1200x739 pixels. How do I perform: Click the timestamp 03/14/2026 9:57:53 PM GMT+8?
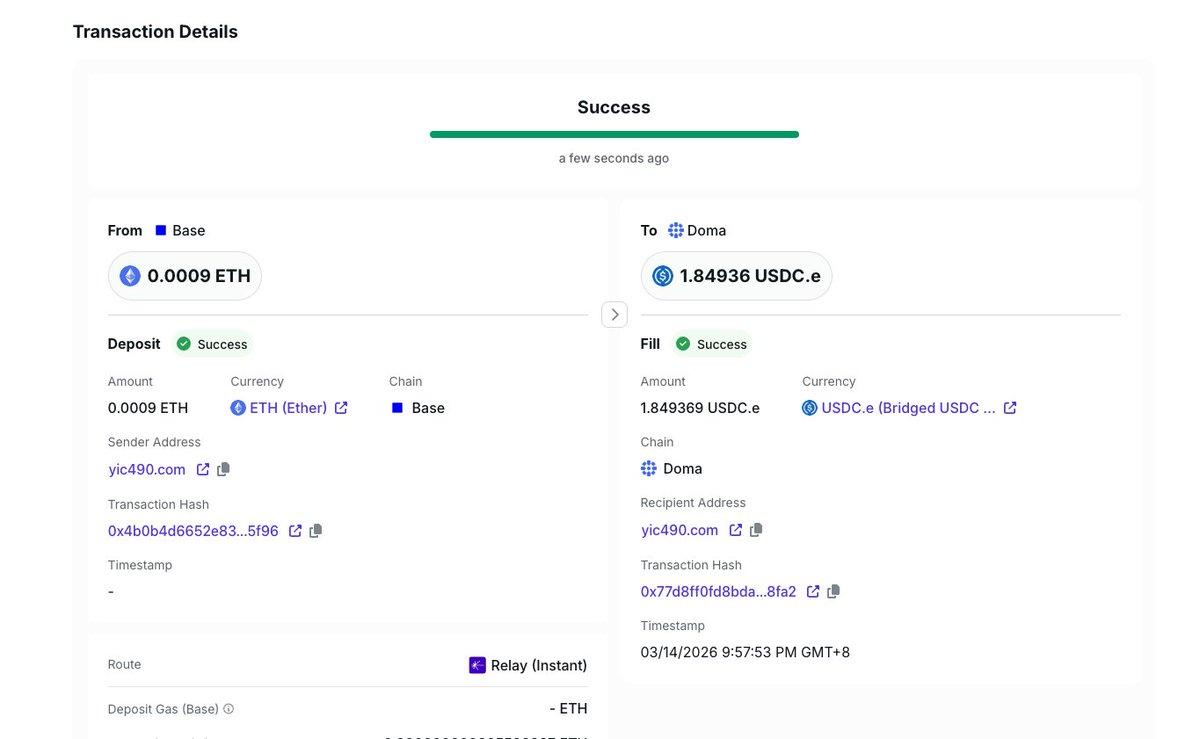[746, 652]
